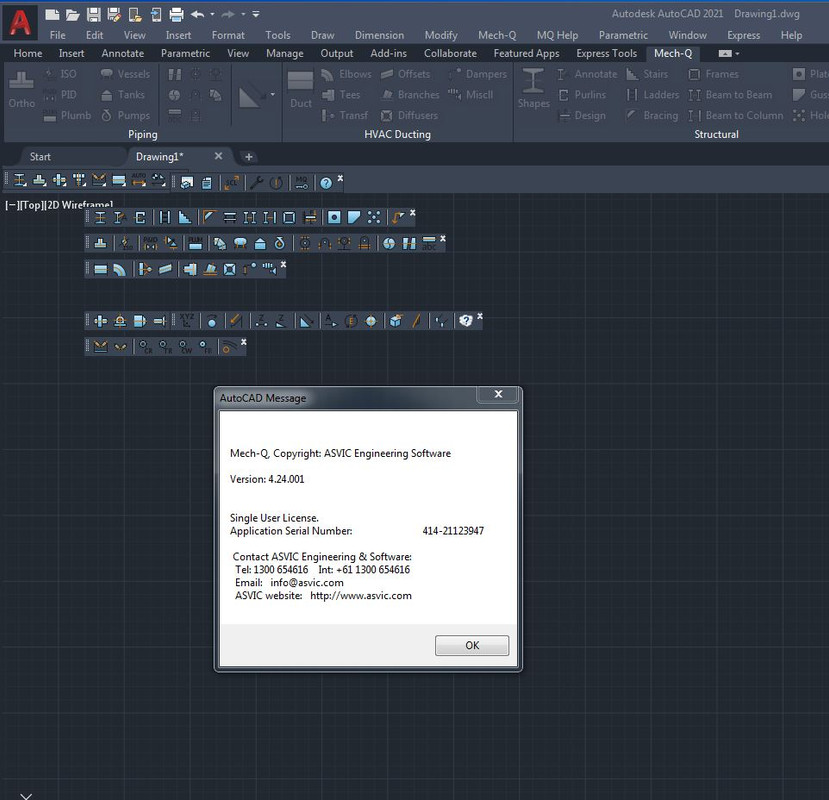
Task: Click the AutoCAD application logo button
Action: tap(20, 22)
